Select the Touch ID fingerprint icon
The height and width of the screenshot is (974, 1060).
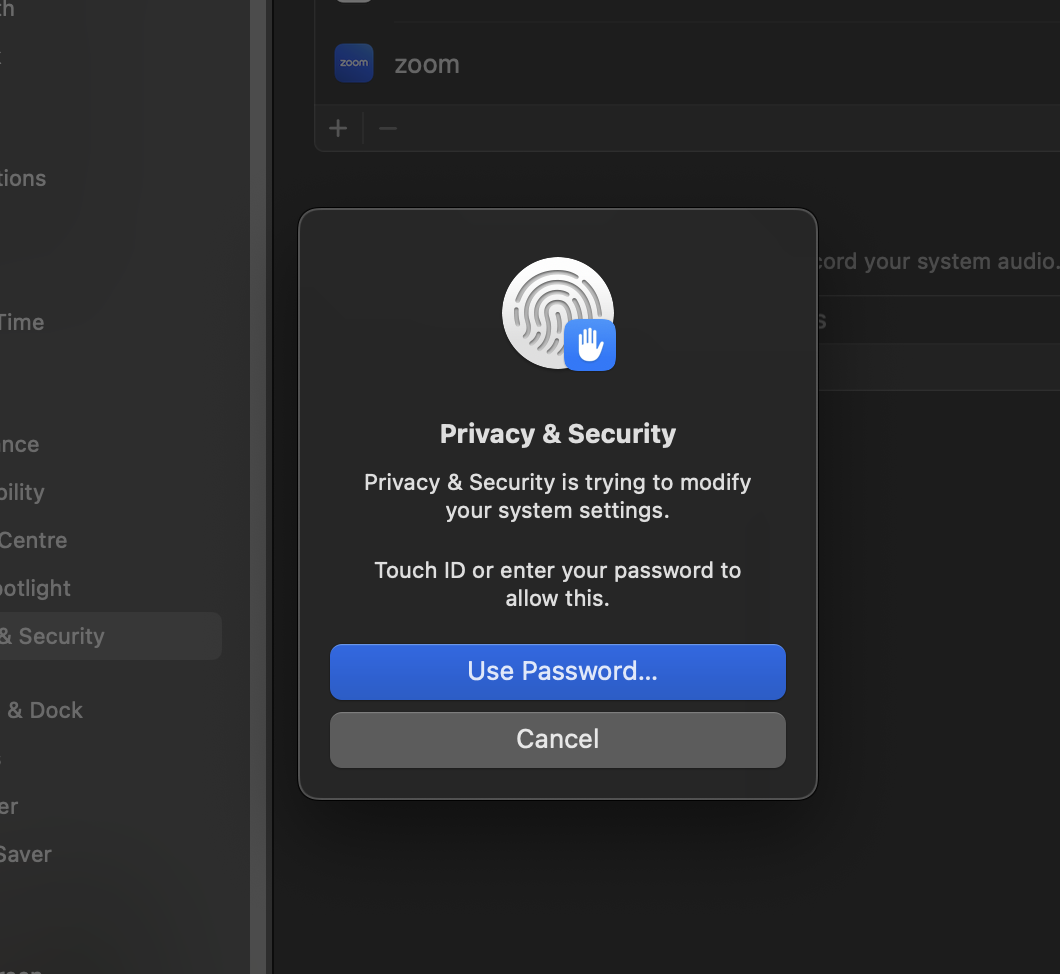pos(557,312)
